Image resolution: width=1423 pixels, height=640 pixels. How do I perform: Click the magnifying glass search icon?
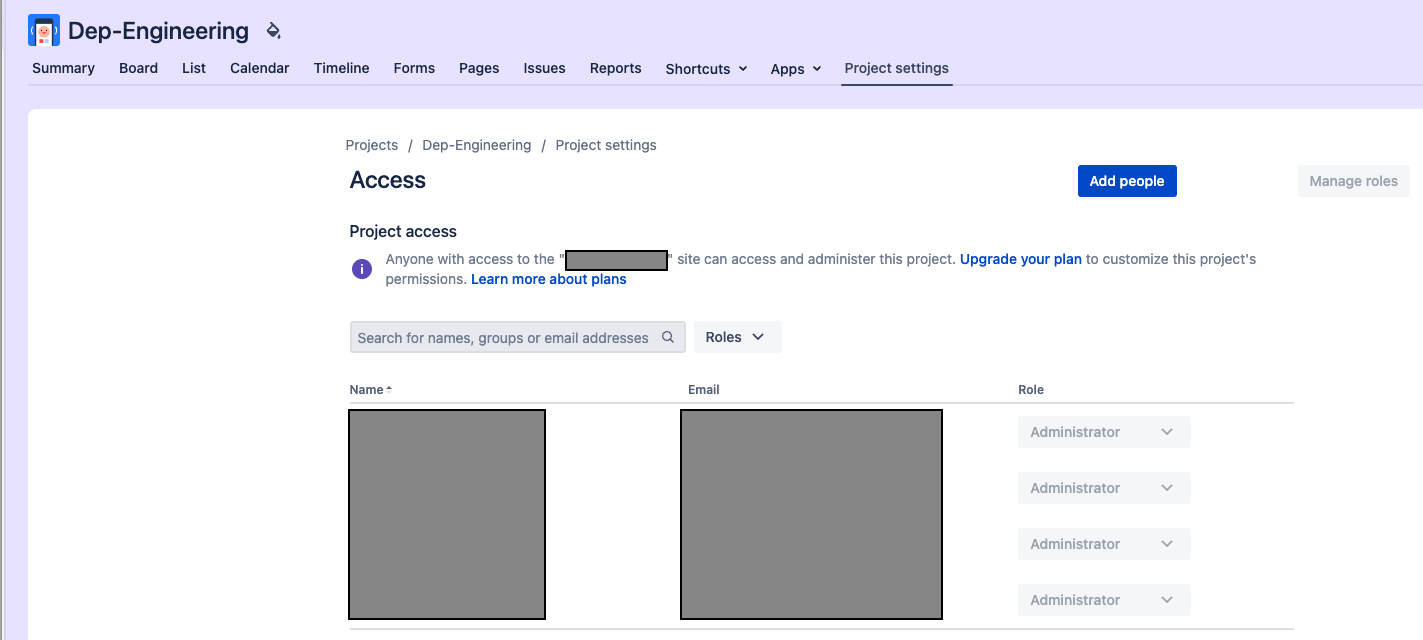[x=667, y=337]
